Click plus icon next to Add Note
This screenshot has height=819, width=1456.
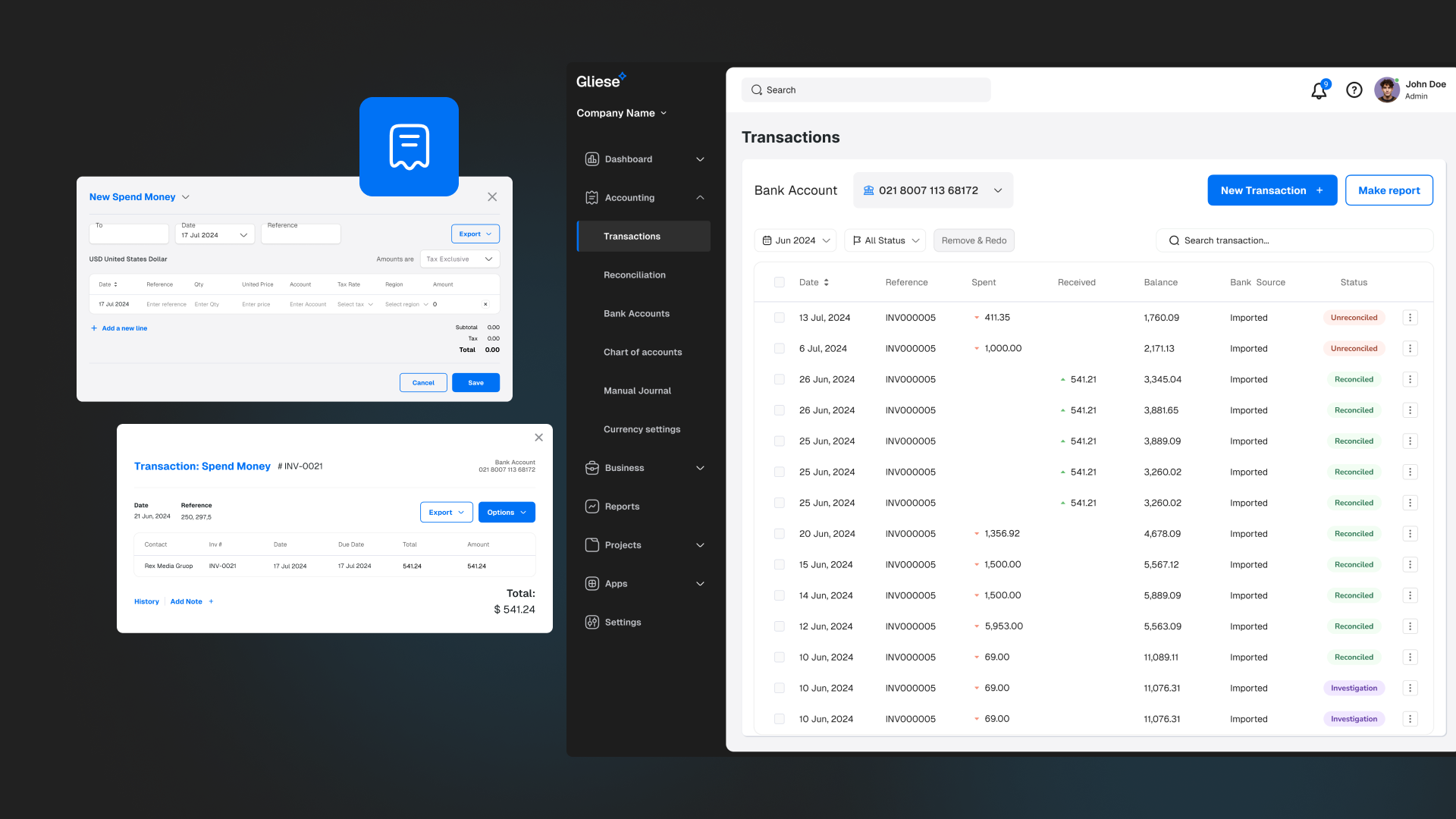tap(211, 602)
